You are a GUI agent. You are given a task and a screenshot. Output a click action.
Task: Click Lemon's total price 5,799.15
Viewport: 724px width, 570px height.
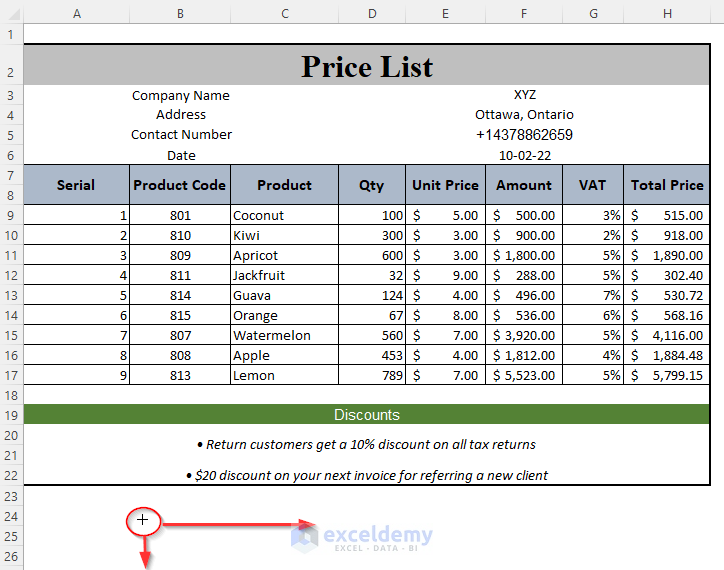click(667, 375)
